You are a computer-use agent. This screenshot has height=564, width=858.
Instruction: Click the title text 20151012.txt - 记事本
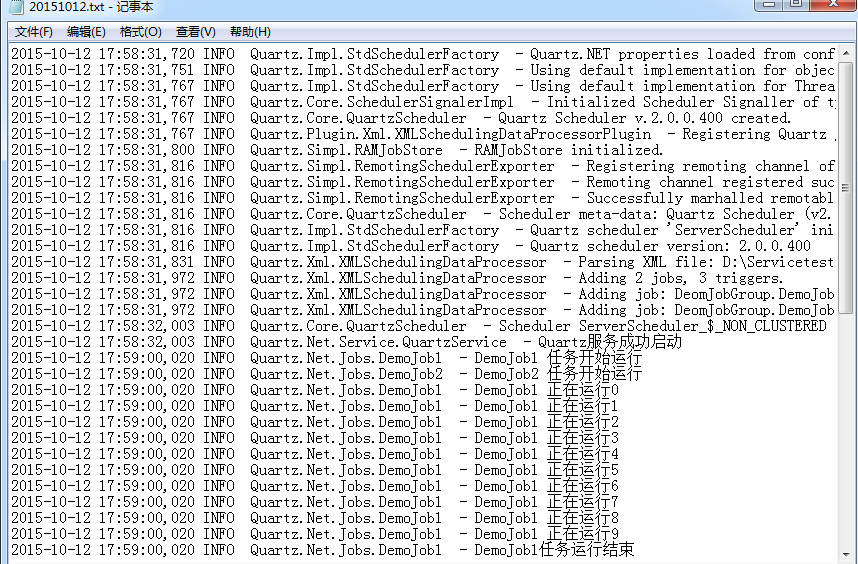[91, 7]
